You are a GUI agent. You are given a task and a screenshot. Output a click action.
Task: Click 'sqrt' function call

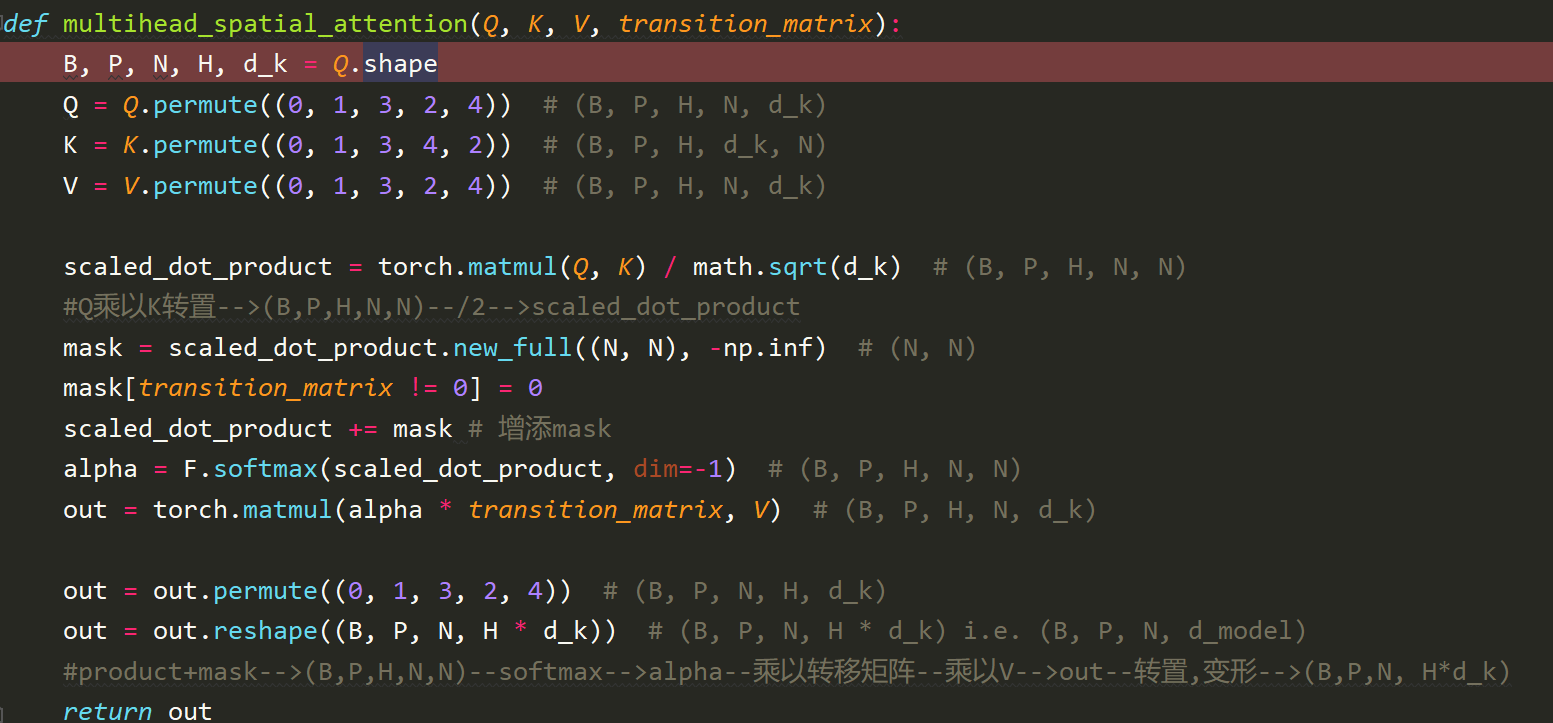[x=799, y=267]
